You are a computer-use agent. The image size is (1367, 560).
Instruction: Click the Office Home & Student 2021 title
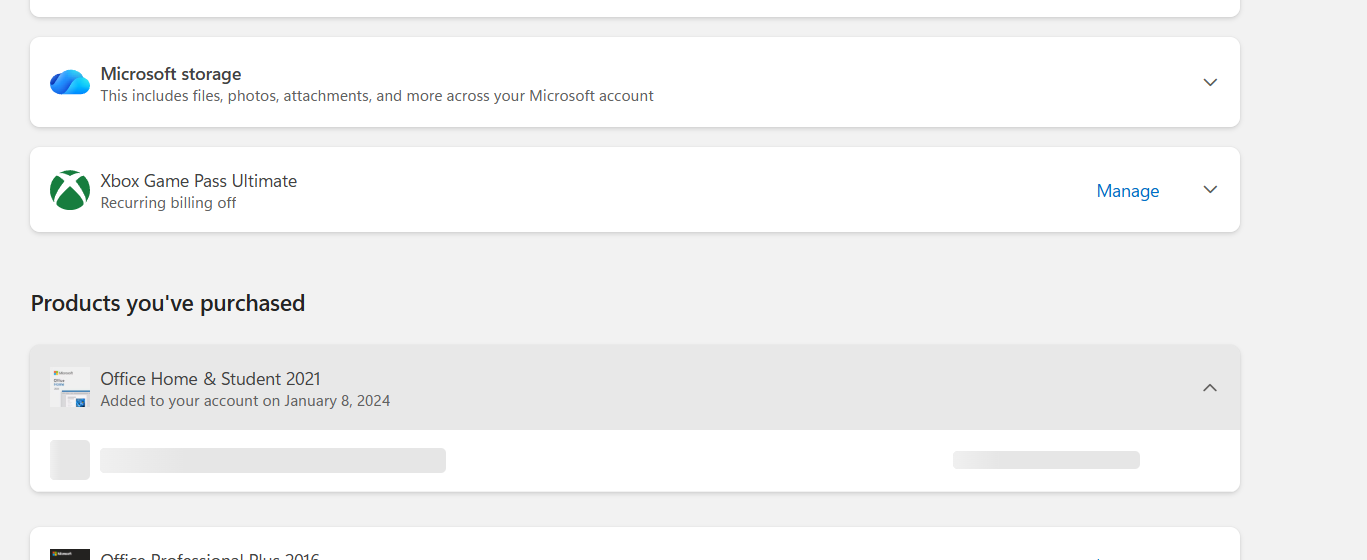[211, 379]
